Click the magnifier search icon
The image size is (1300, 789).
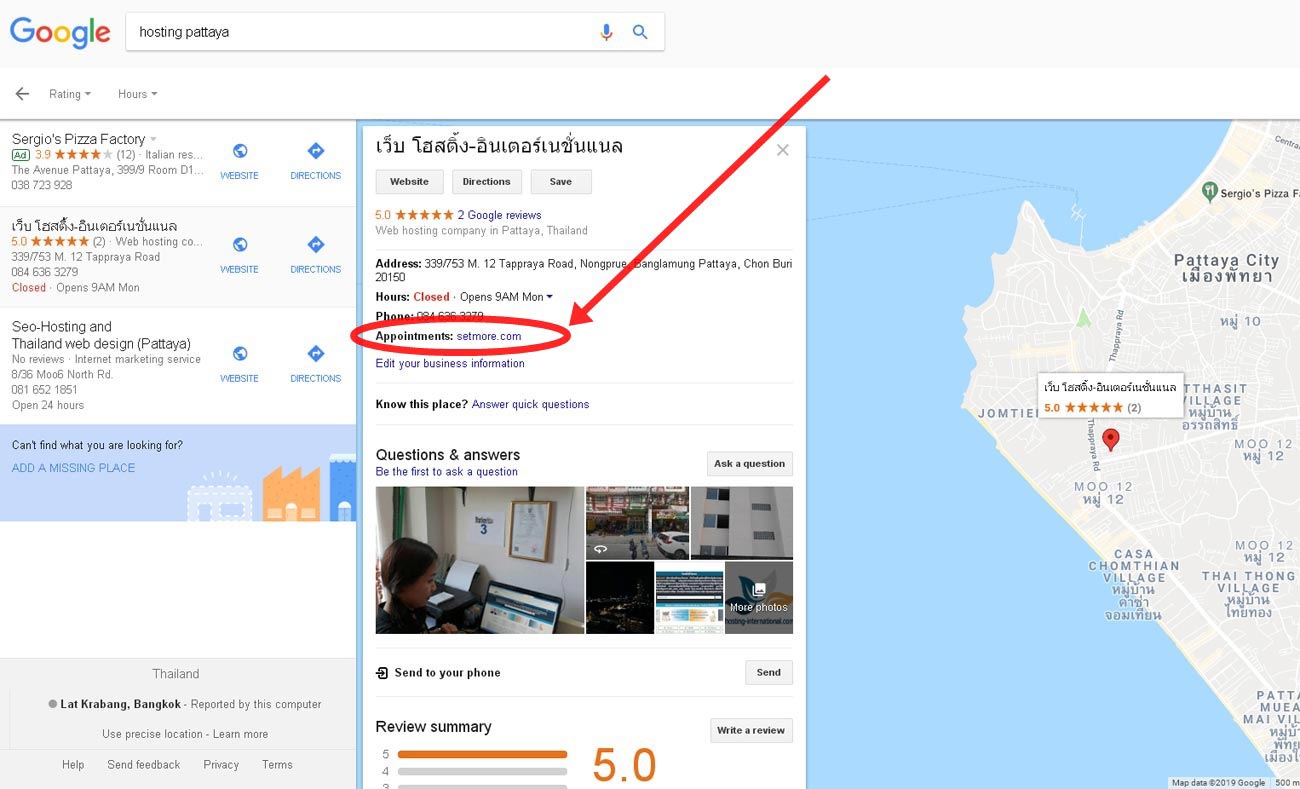point(640,32)
